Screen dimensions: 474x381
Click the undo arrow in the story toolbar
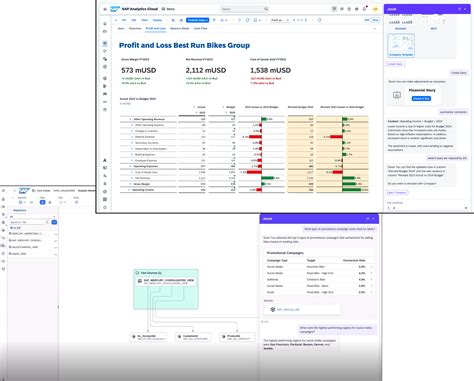point(173,20)
